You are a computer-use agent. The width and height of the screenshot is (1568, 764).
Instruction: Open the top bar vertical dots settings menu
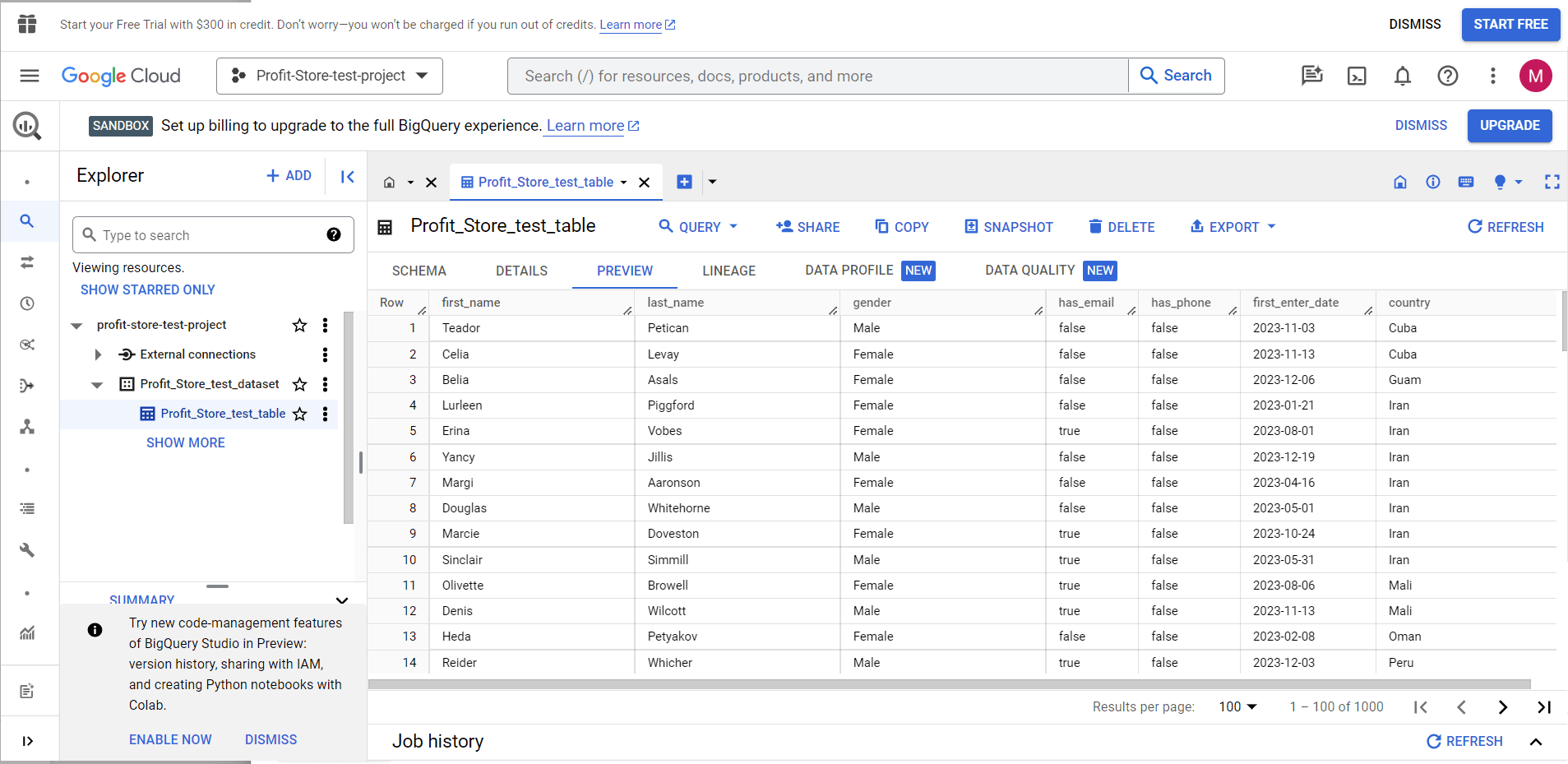[x=1493, y=76]
